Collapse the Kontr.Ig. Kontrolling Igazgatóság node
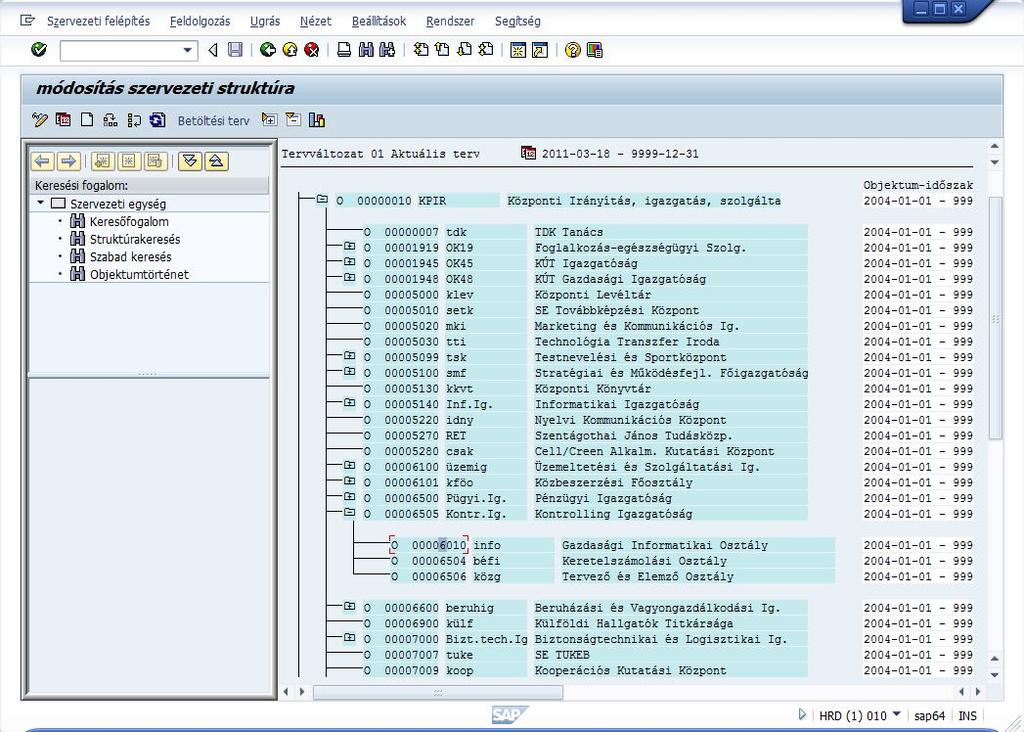The image size is (1024, 732). (x=349, y=512)
